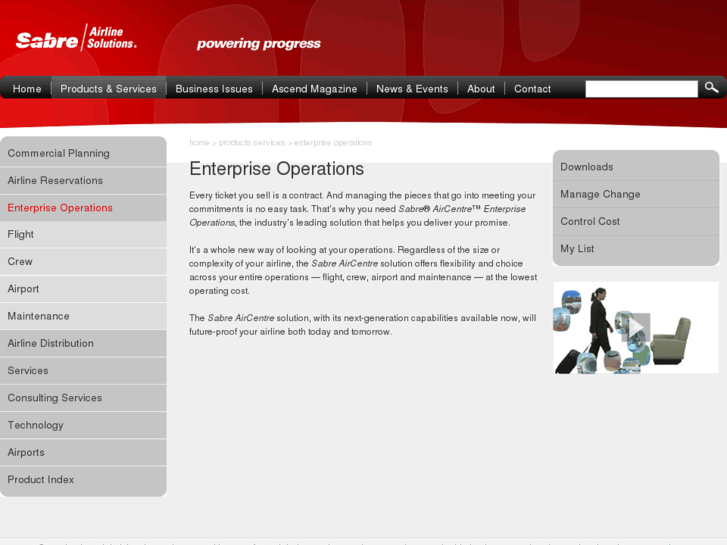This screenshot has width=727, height=545.
Task: Open the Contact page
Action: (532, 89)
